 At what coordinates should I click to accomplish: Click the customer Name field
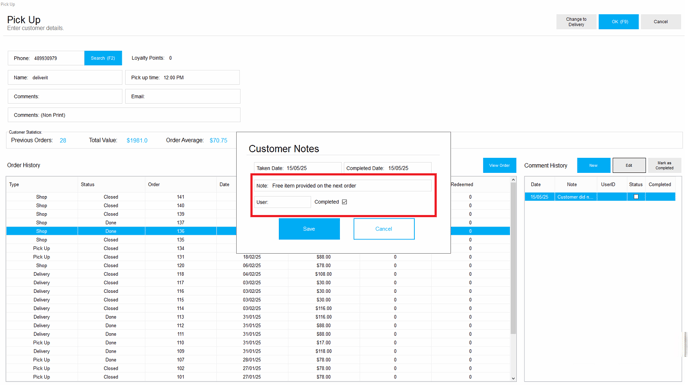[x=65, y=77]
